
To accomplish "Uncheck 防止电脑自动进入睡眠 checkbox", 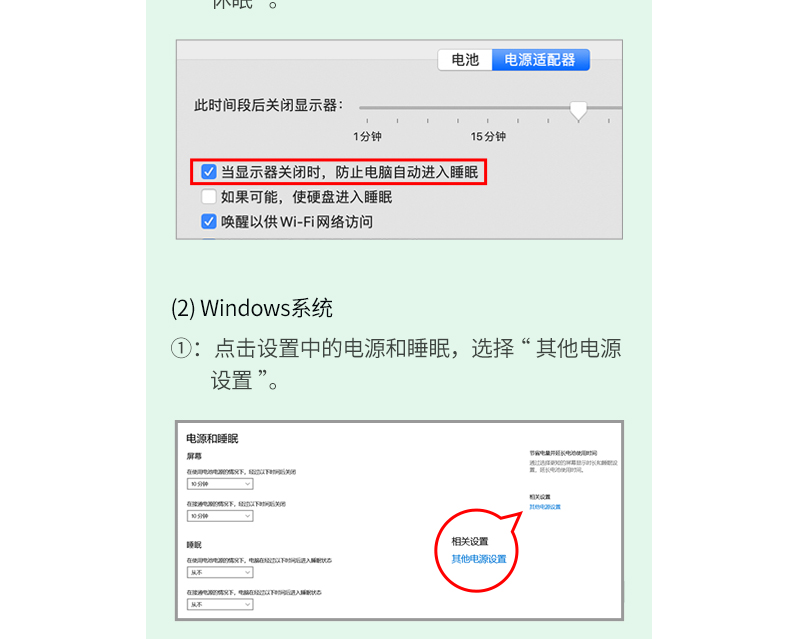I will click(x=209, y=172).
